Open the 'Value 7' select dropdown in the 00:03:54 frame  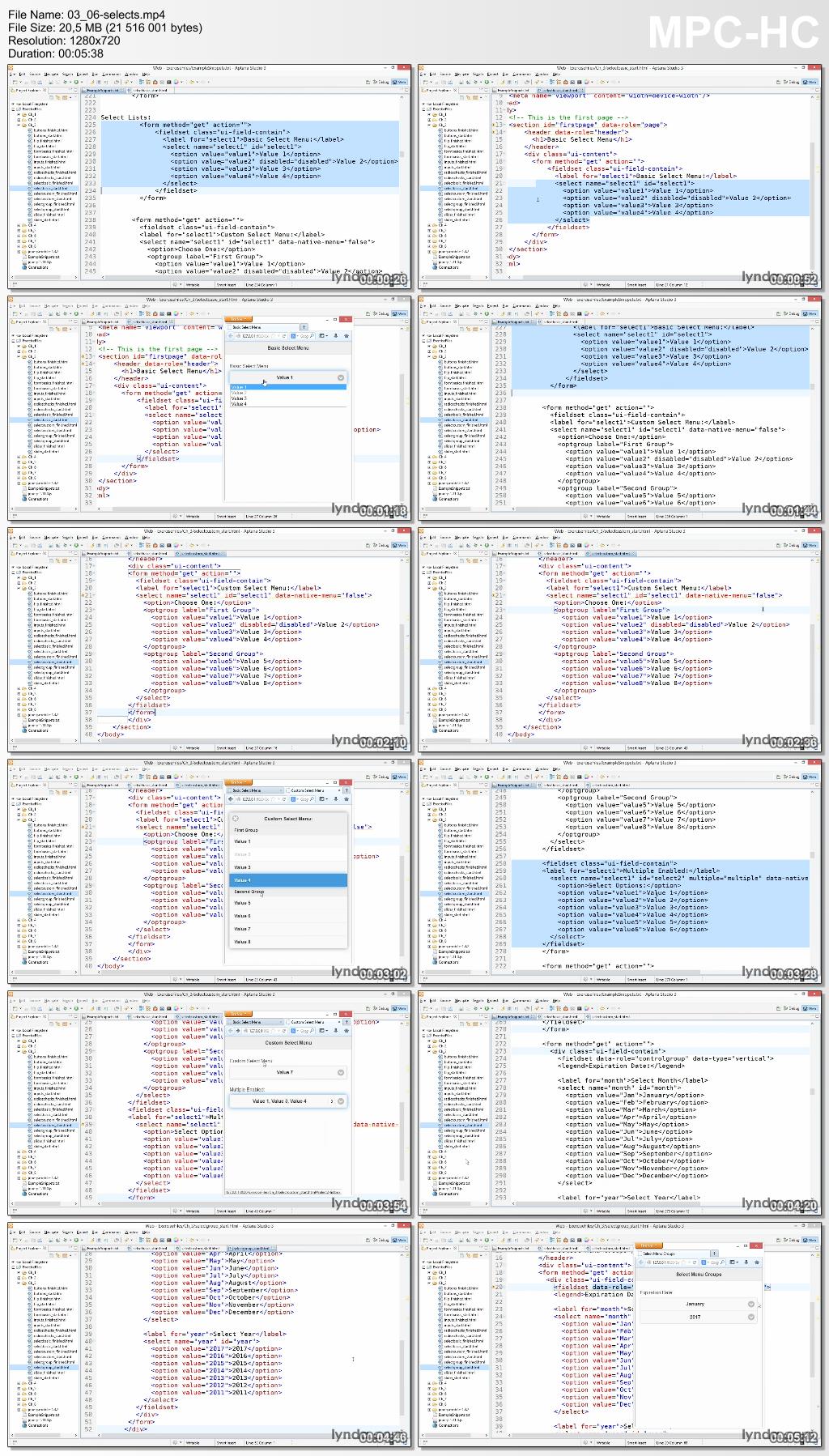point(288,1072)
